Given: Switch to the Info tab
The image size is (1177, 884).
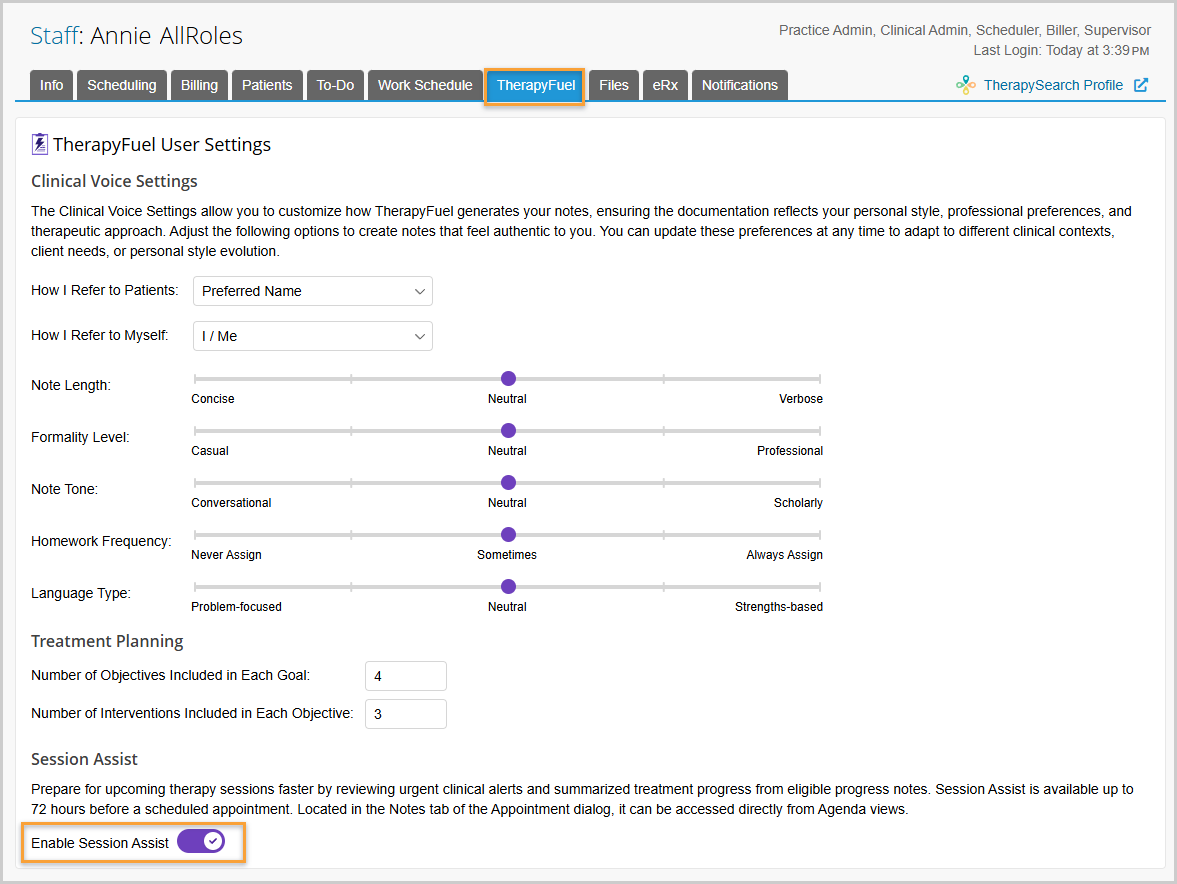Looking at the screenshot, I should (x=52, y=86).
